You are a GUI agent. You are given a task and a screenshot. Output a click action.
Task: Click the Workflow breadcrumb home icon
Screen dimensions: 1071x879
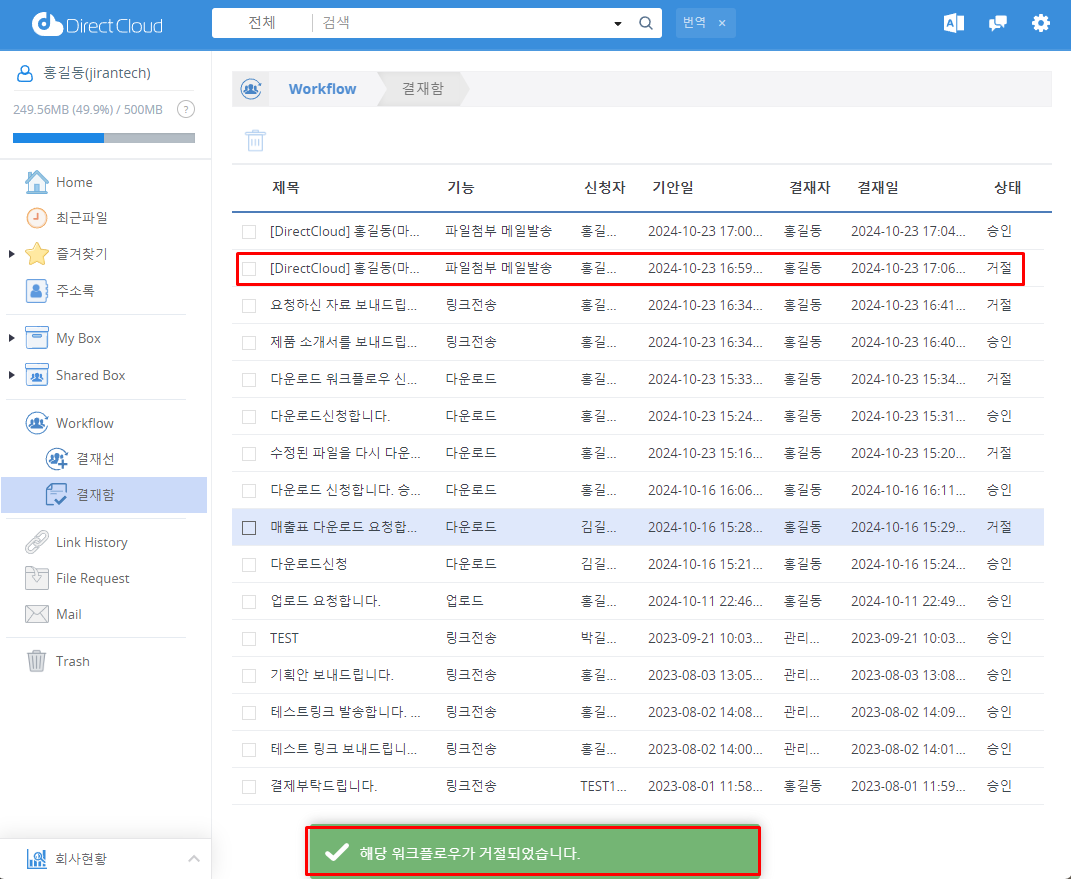[251, 89]
